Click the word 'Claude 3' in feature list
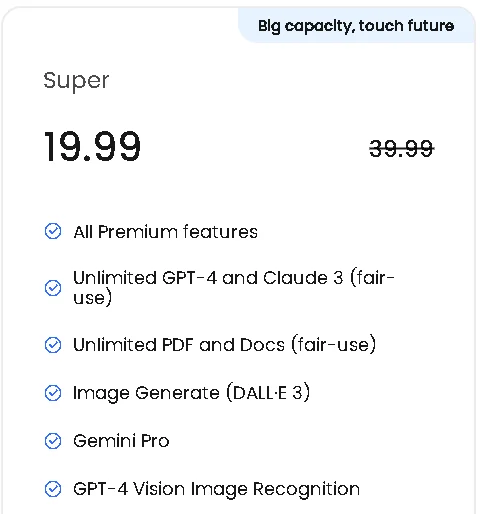The height and width of the screenshot is (514, 489). coord(303,278)
